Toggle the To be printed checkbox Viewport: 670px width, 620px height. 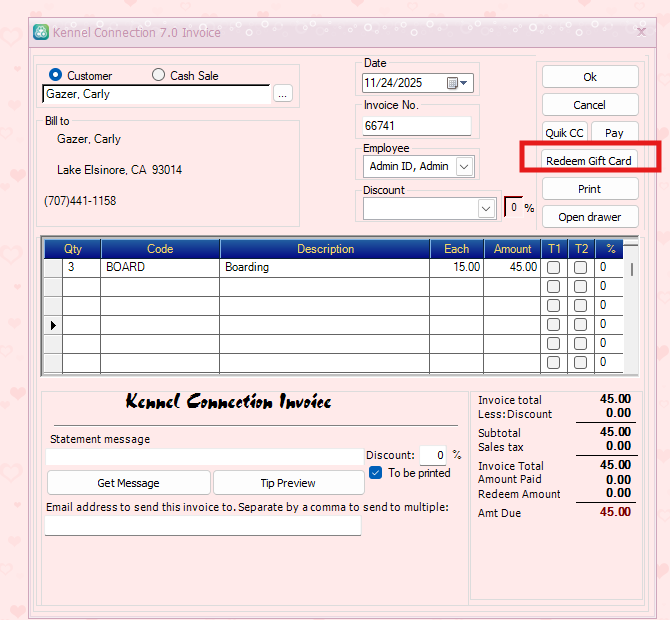(x=375, y=473)
